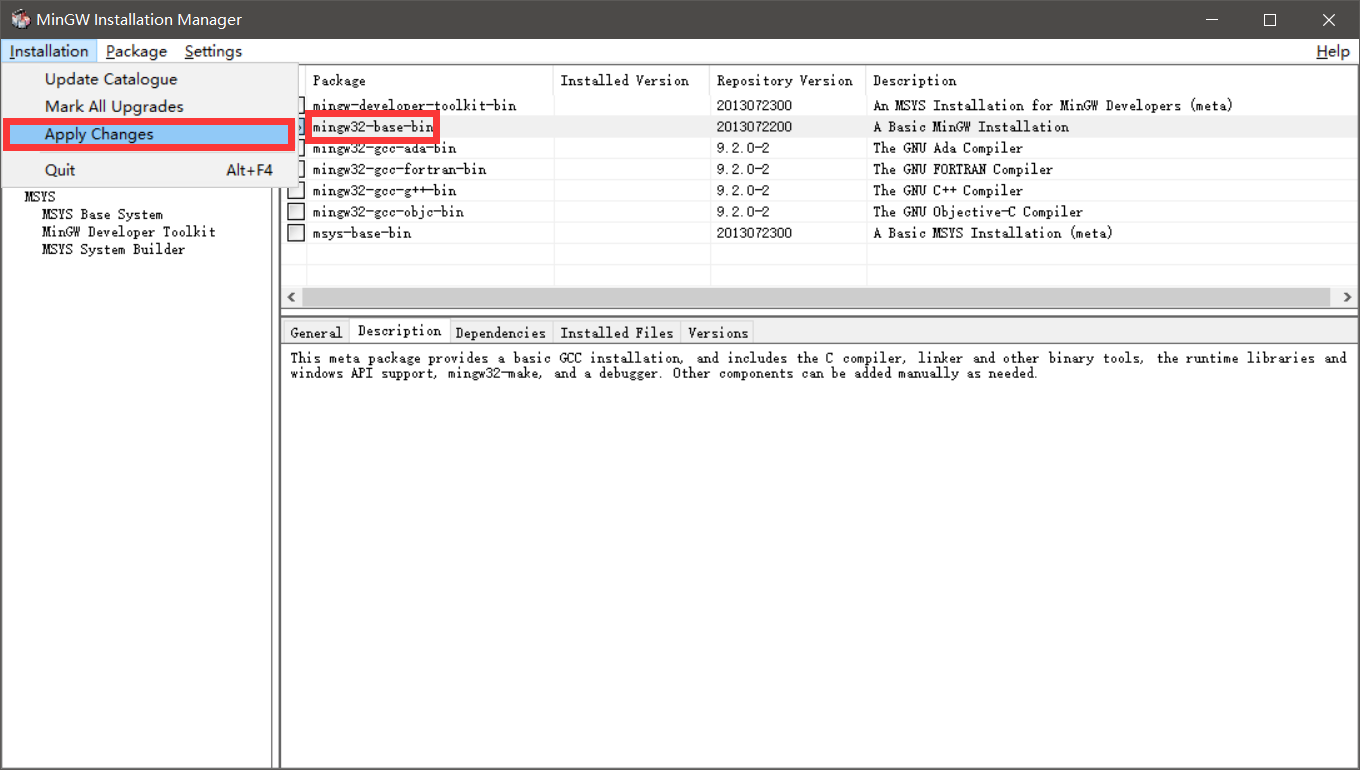Select the mingw32-base-bin package row

(x=820, y=126)
